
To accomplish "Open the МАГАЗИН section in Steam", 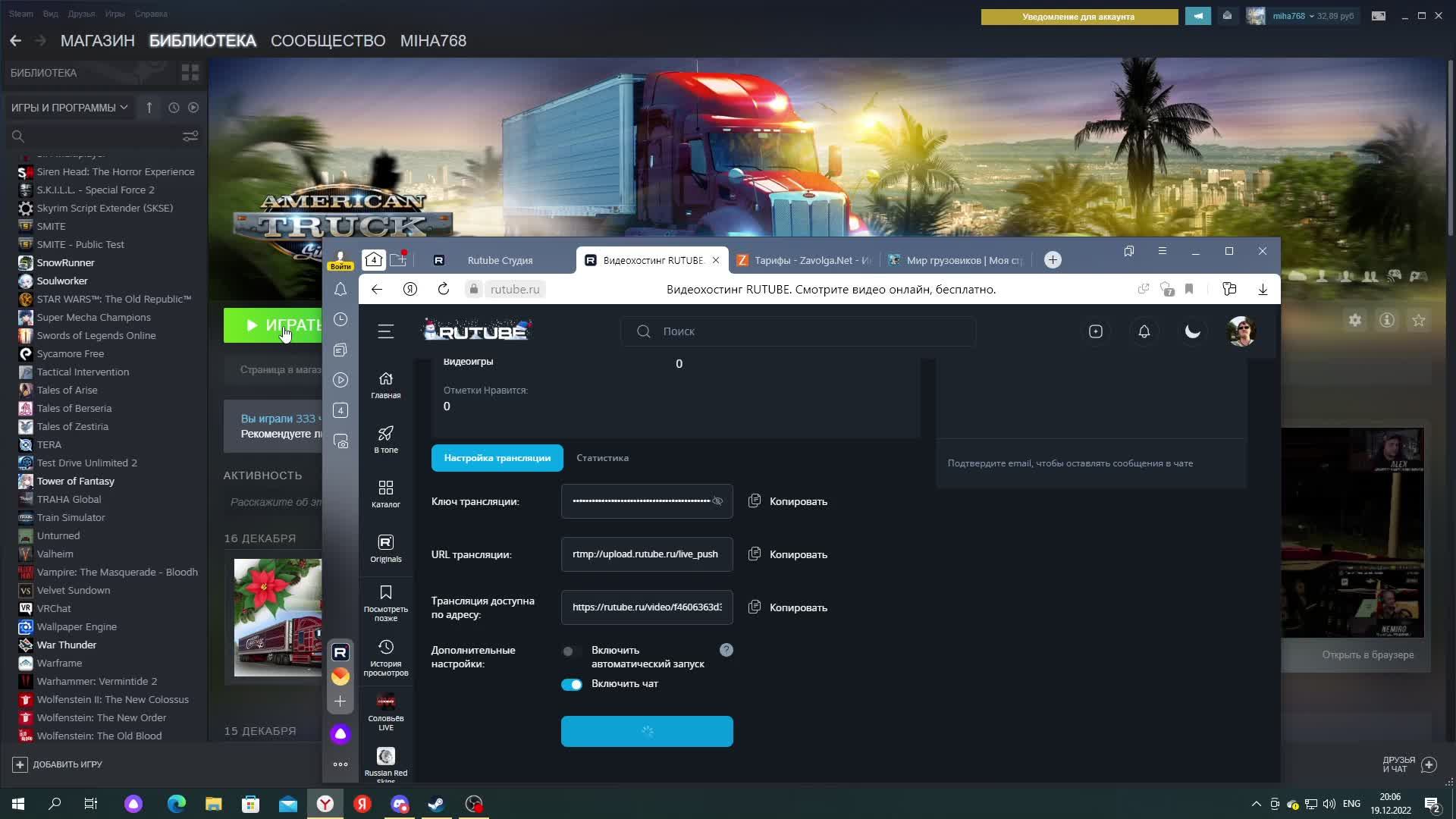I will 97,41.
